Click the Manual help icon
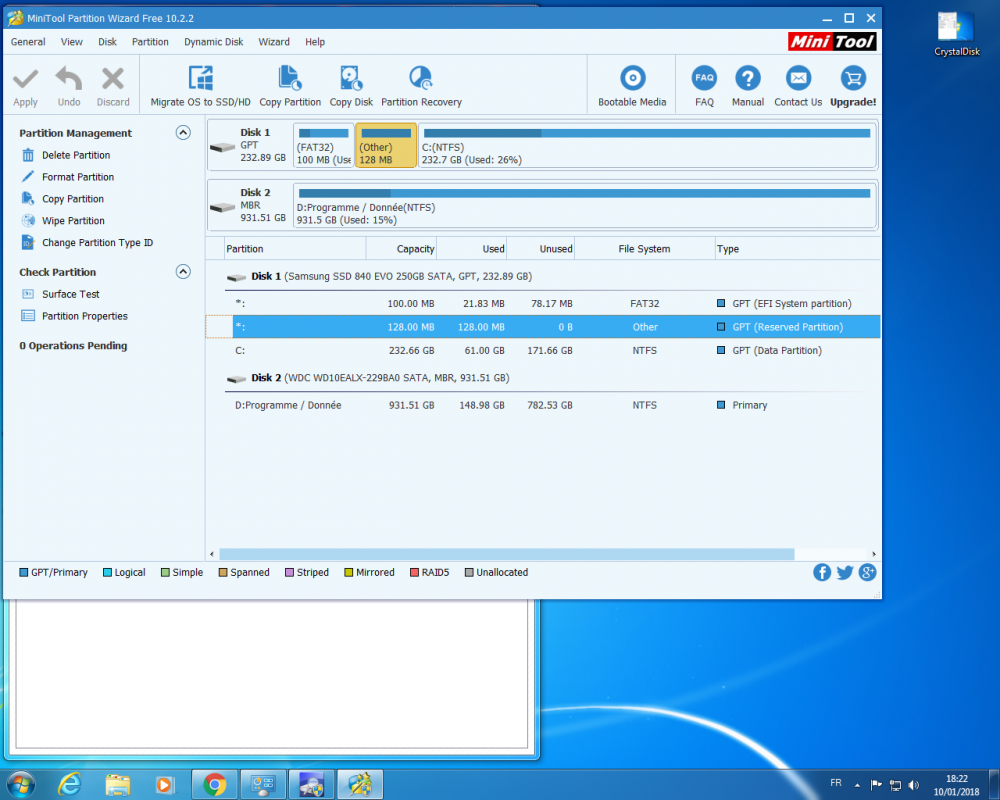 (x=748, y=79)
